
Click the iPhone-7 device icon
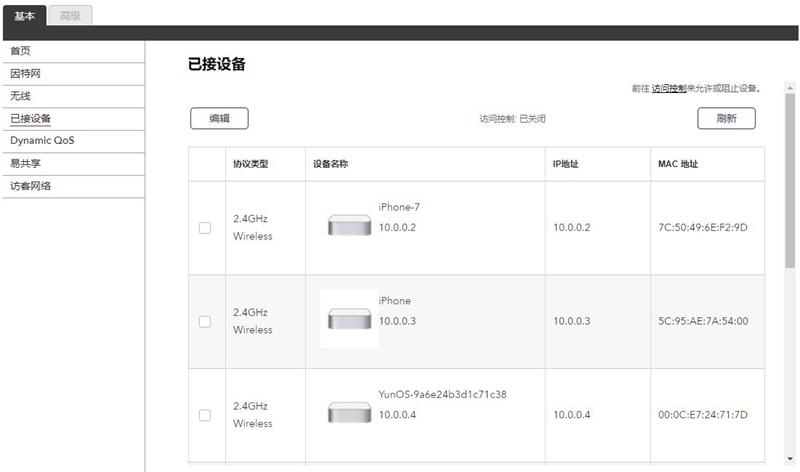349,226
